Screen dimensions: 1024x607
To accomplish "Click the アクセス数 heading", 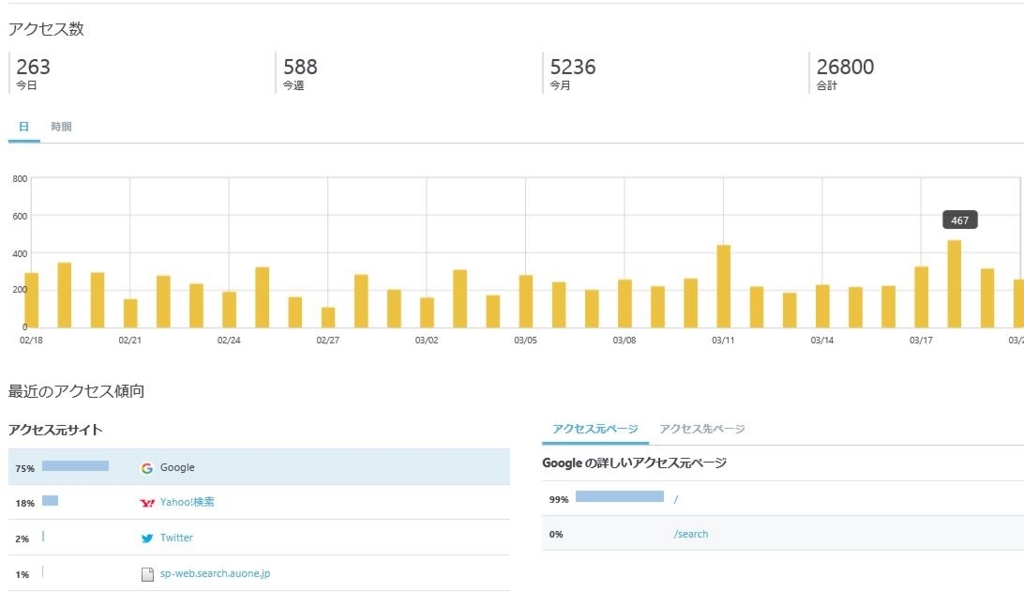I will pyautogui.click(x=46, y=29).
